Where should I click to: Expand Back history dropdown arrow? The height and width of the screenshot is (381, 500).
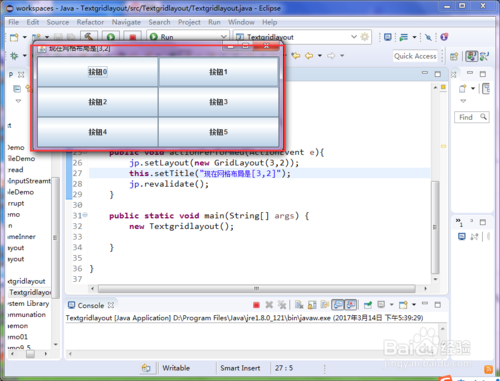pos(320,55)
